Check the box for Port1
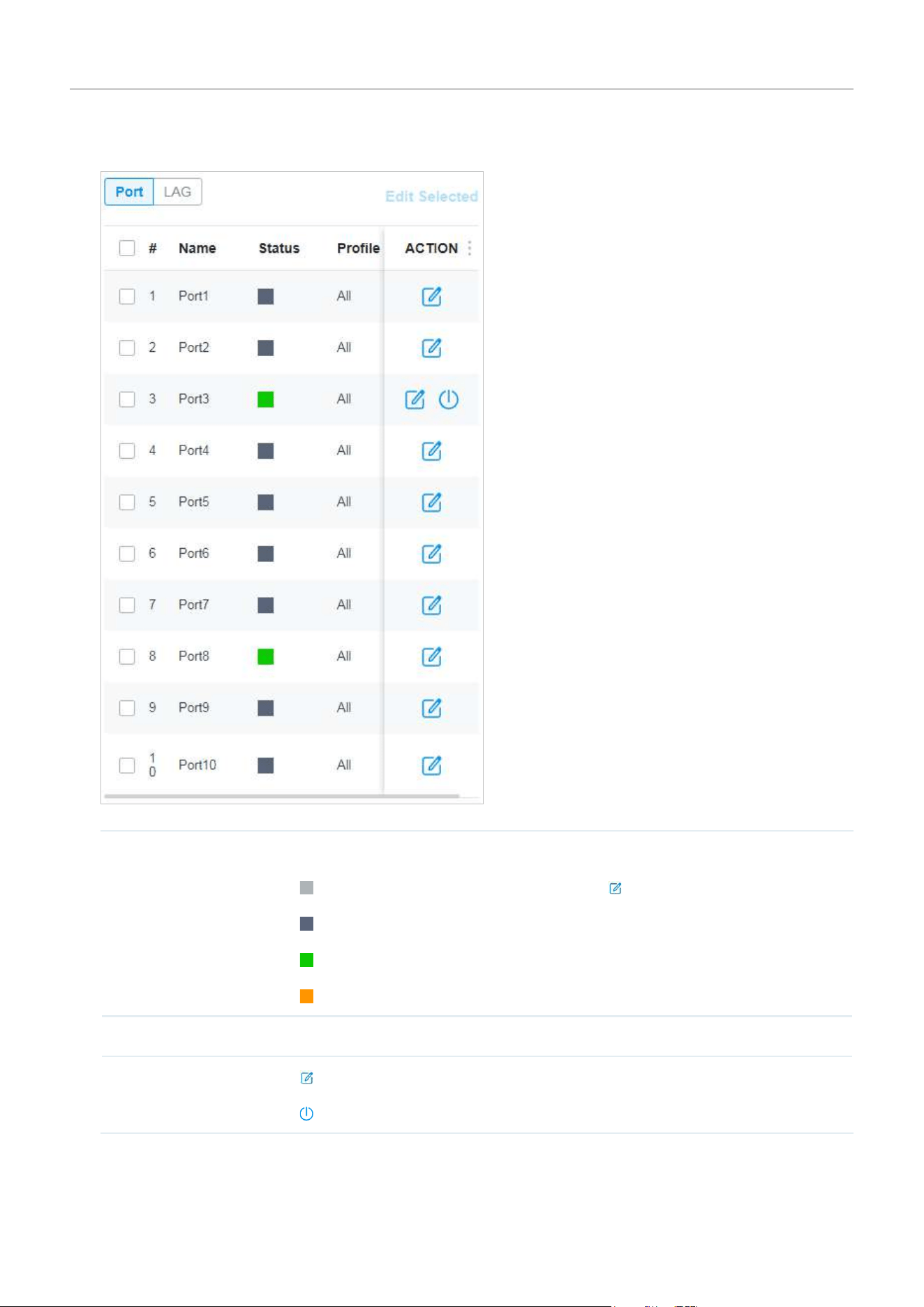This screenshot has height=1307, width=924. coord(127,296)
